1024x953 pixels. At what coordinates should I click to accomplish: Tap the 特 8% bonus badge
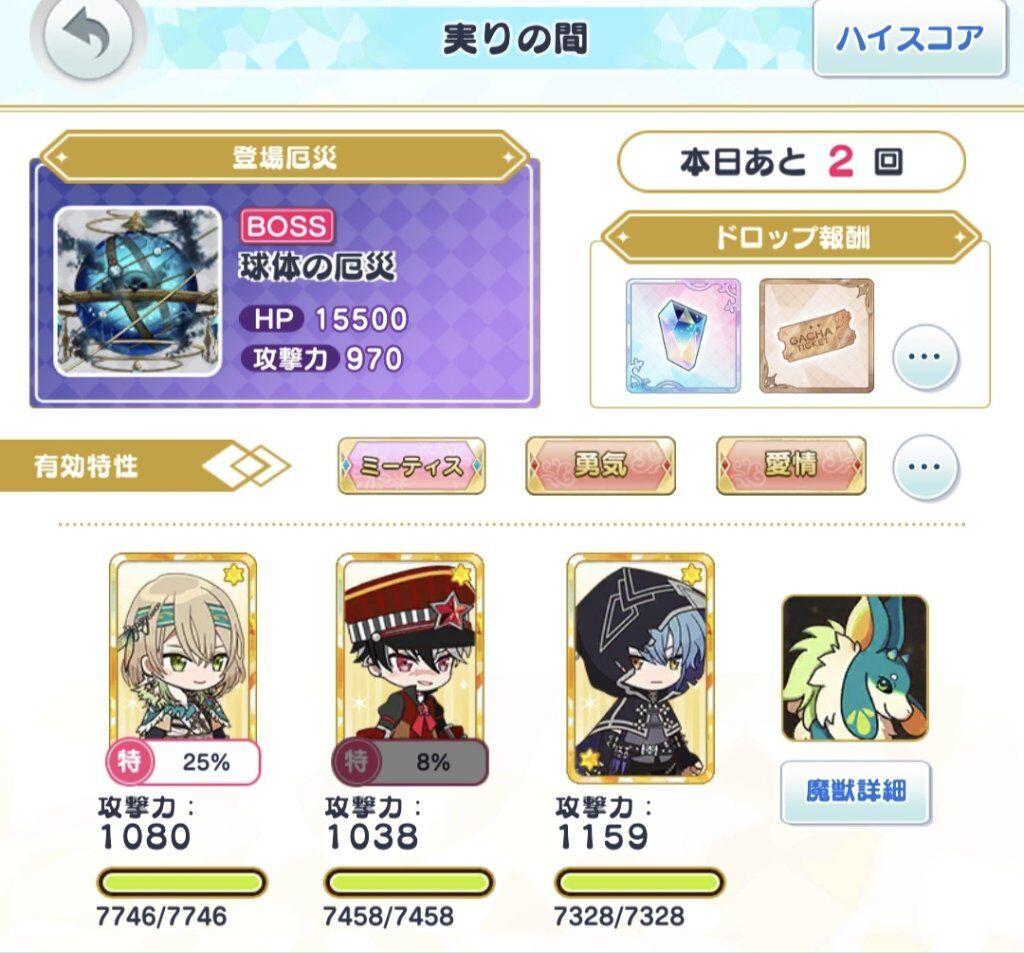click(x=409, y=762)
